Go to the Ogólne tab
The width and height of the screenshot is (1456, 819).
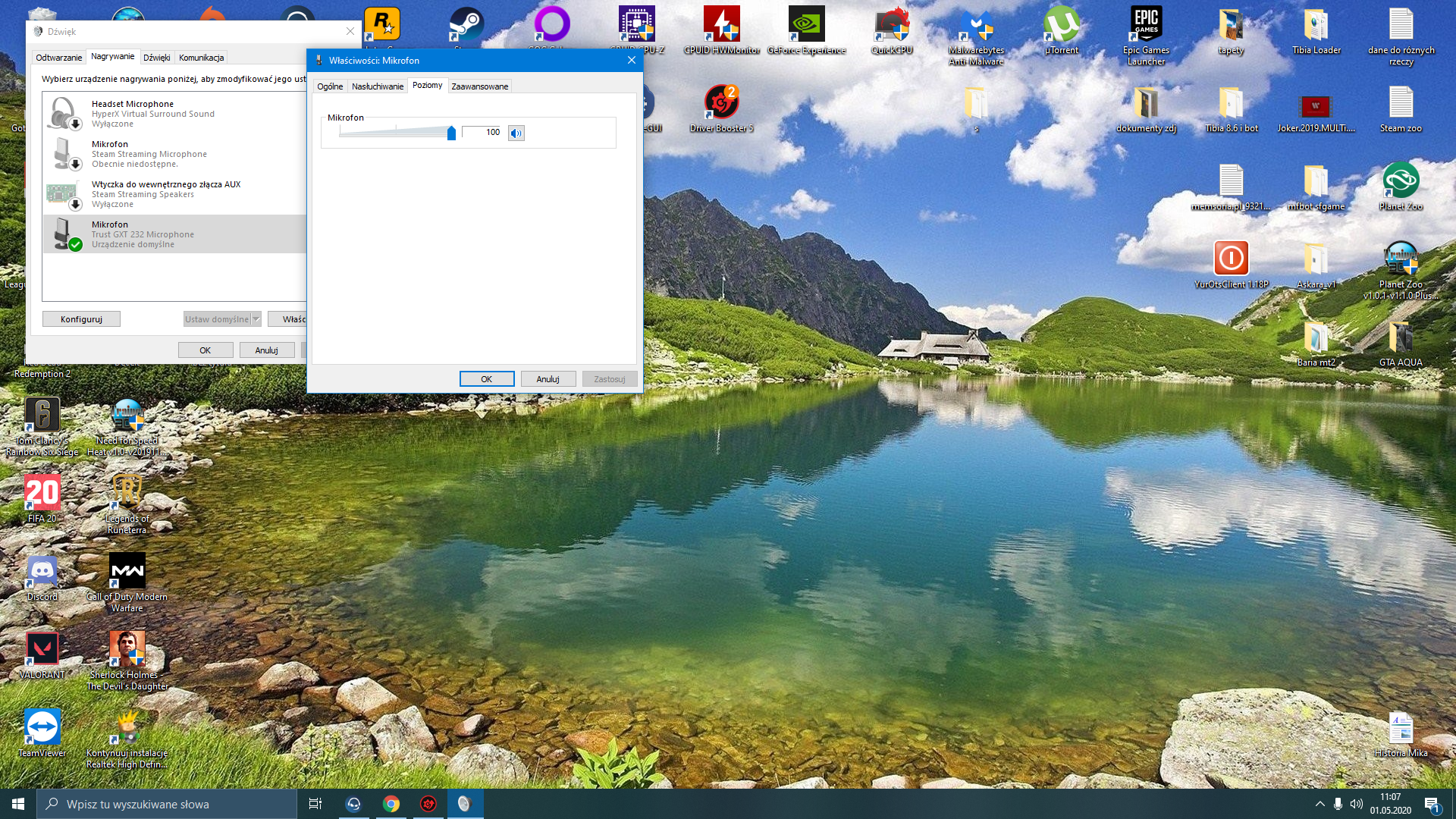tap(329, 86)
